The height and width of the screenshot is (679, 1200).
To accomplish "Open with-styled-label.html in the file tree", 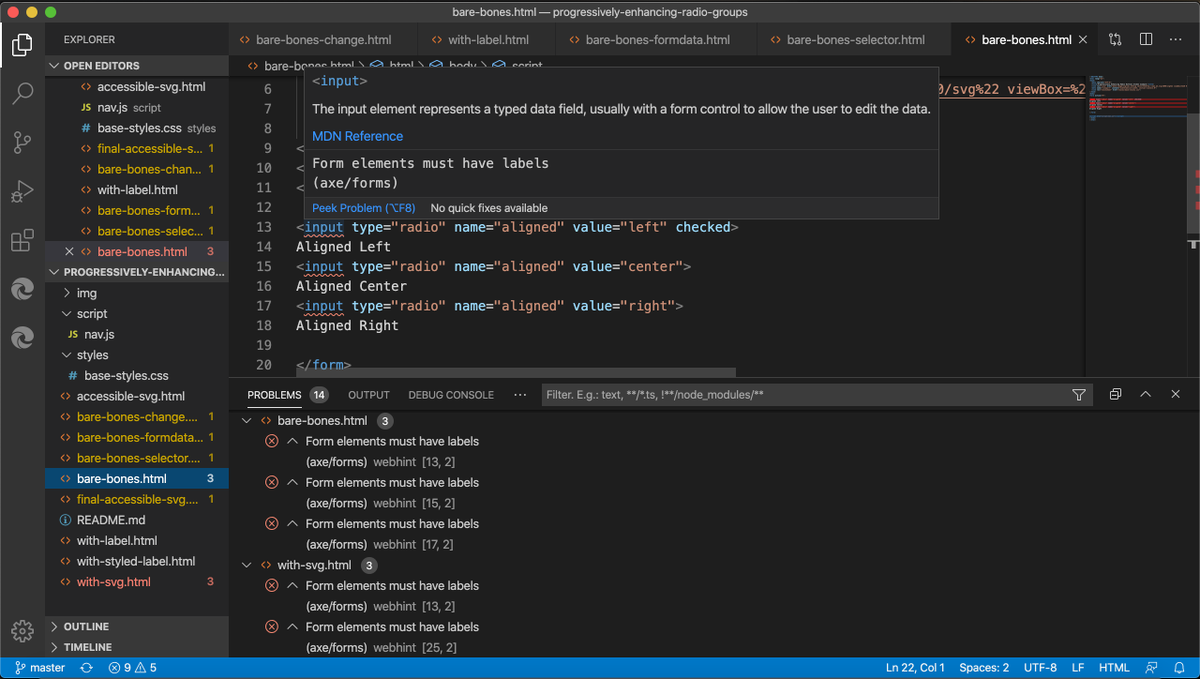I will coord(137,561).
